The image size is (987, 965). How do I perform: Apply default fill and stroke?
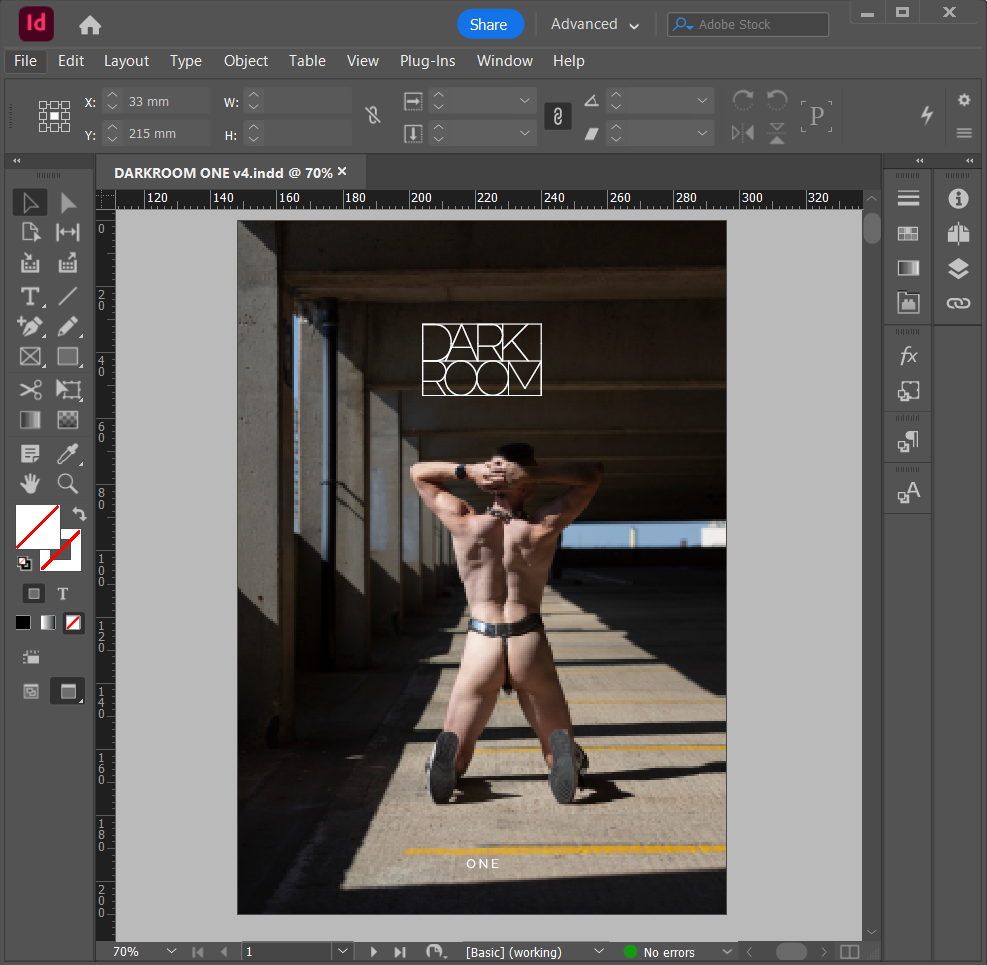click(24, 563)
